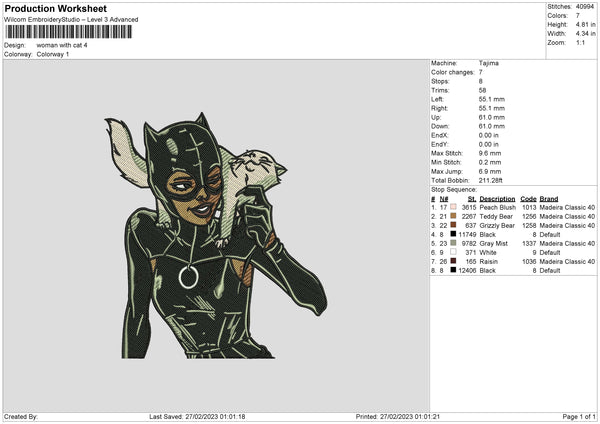The width and height of the screenshot is (600, 424).
Task: Click the 'Down:' label
Action: click(440, 126)
